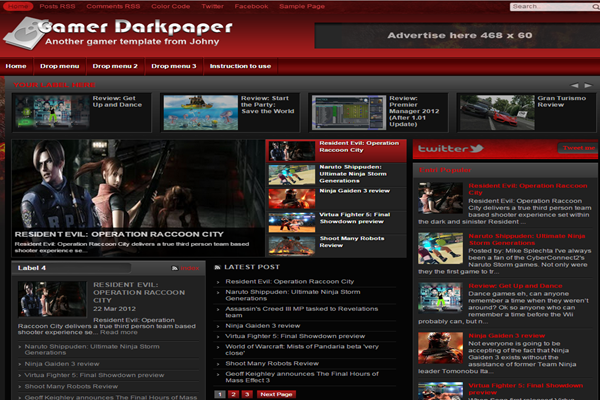Expand Drop menu
The width and height of the screenshot is (600, 400).
(x=60, y=66)
